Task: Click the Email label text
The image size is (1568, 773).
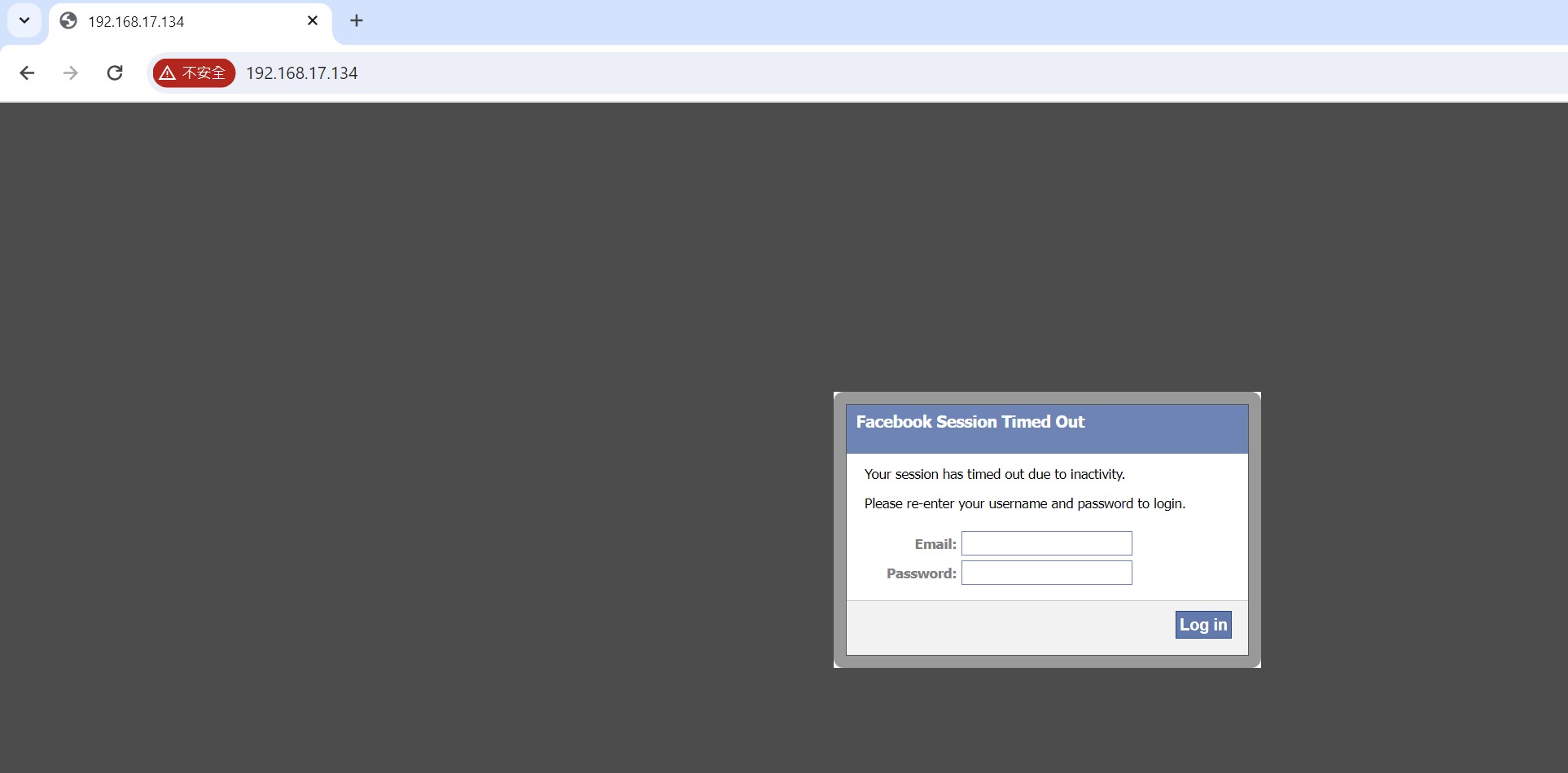Action: point(935,544)
